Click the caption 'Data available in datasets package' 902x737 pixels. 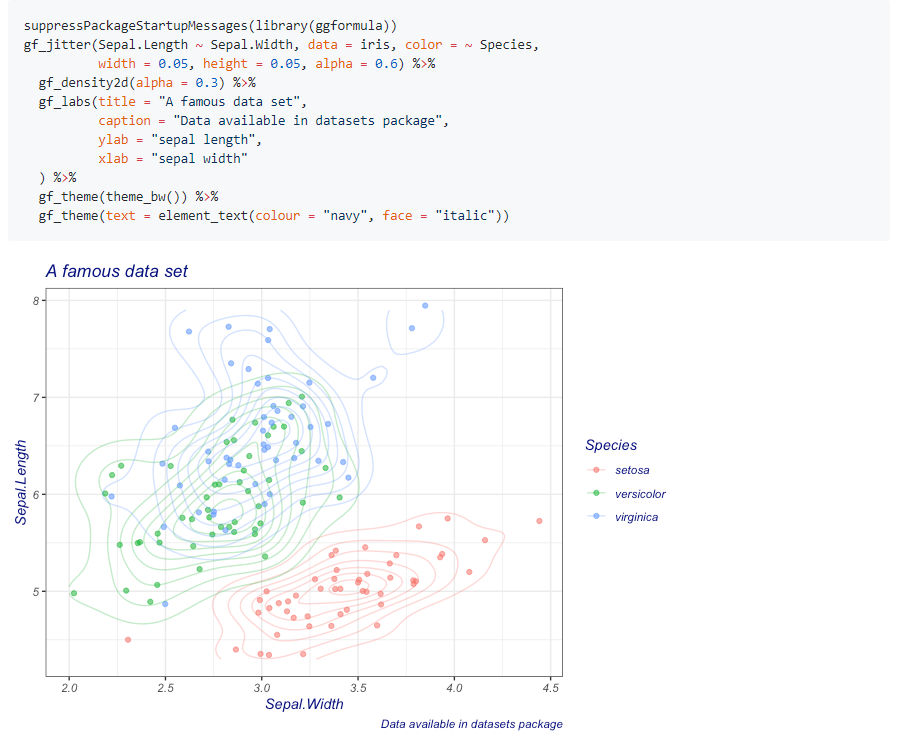tap(472, 724)
